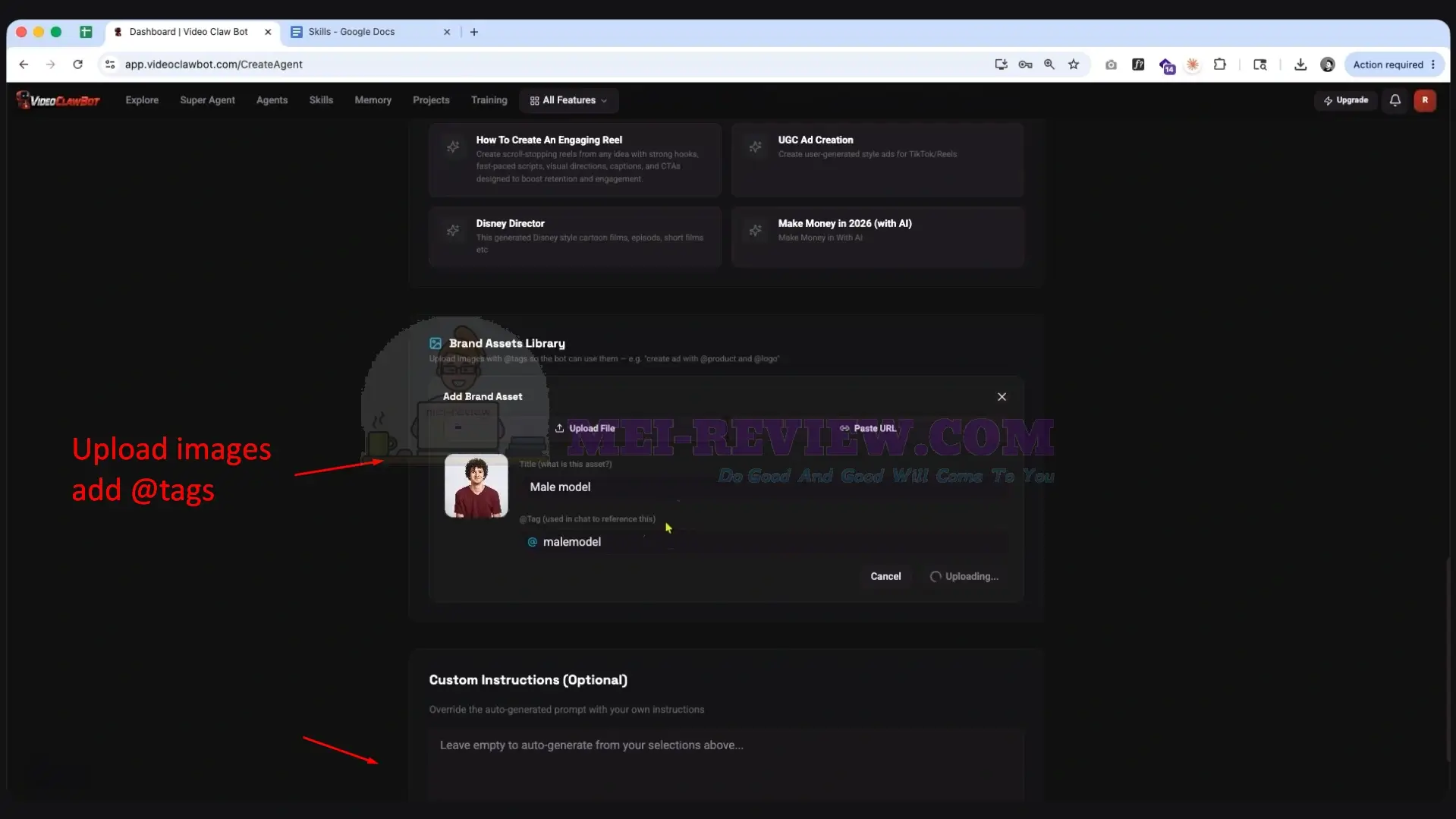The height and width of the screenshot is (819, 1456).
Task: Click the Male model title field
Action: (764, 487)
